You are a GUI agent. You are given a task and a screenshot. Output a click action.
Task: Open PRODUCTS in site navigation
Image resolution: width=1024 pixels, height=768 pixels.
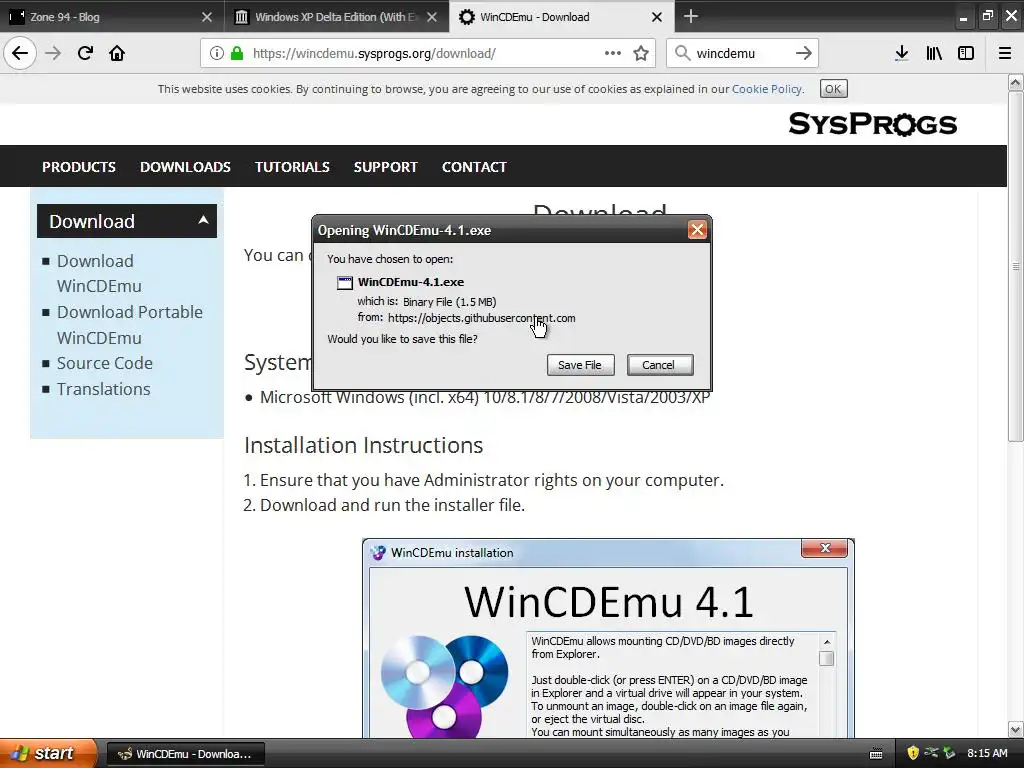78,167
